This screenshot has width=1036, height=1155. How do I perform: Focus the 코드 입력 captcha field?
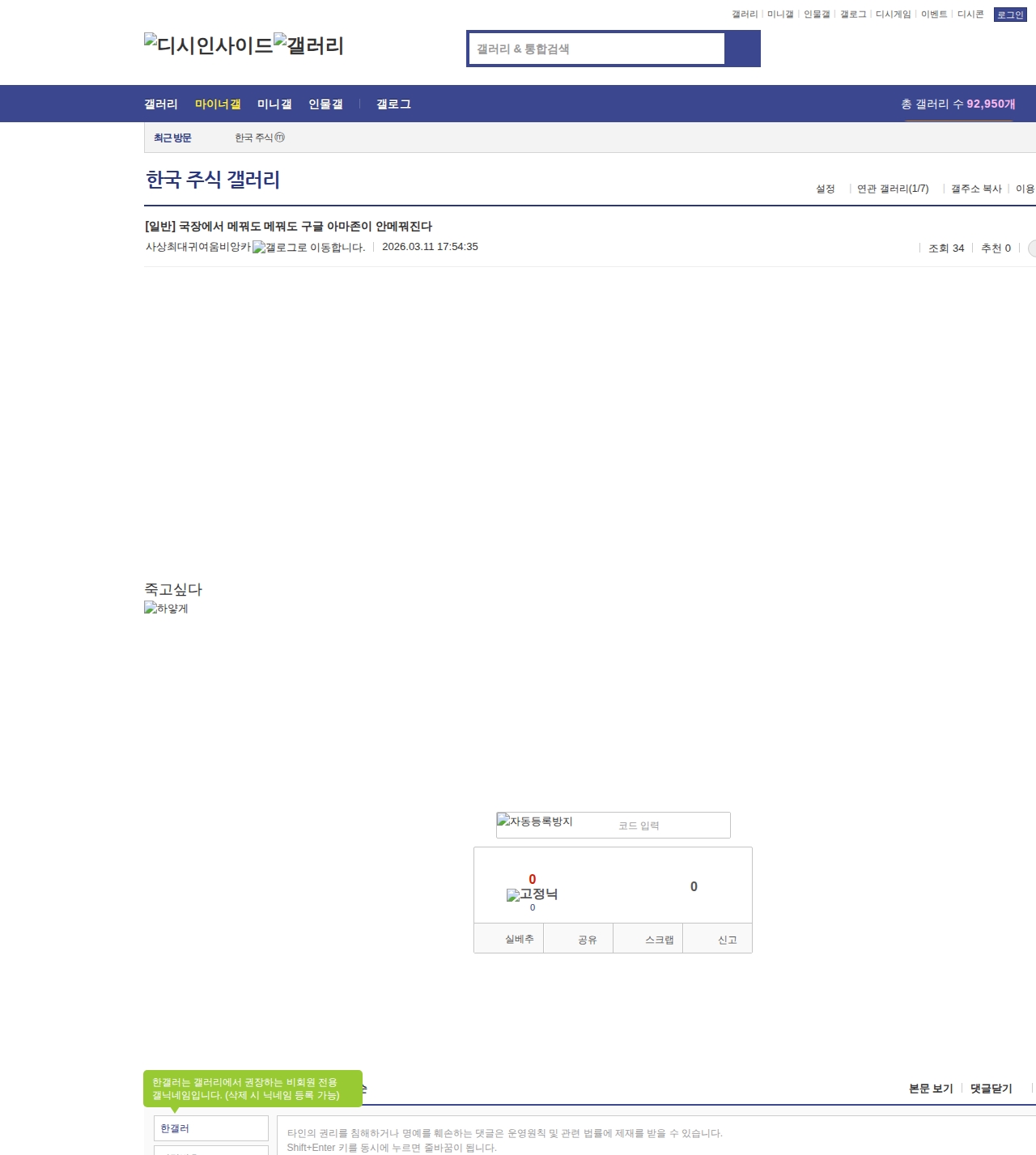[x=672, y=826]
